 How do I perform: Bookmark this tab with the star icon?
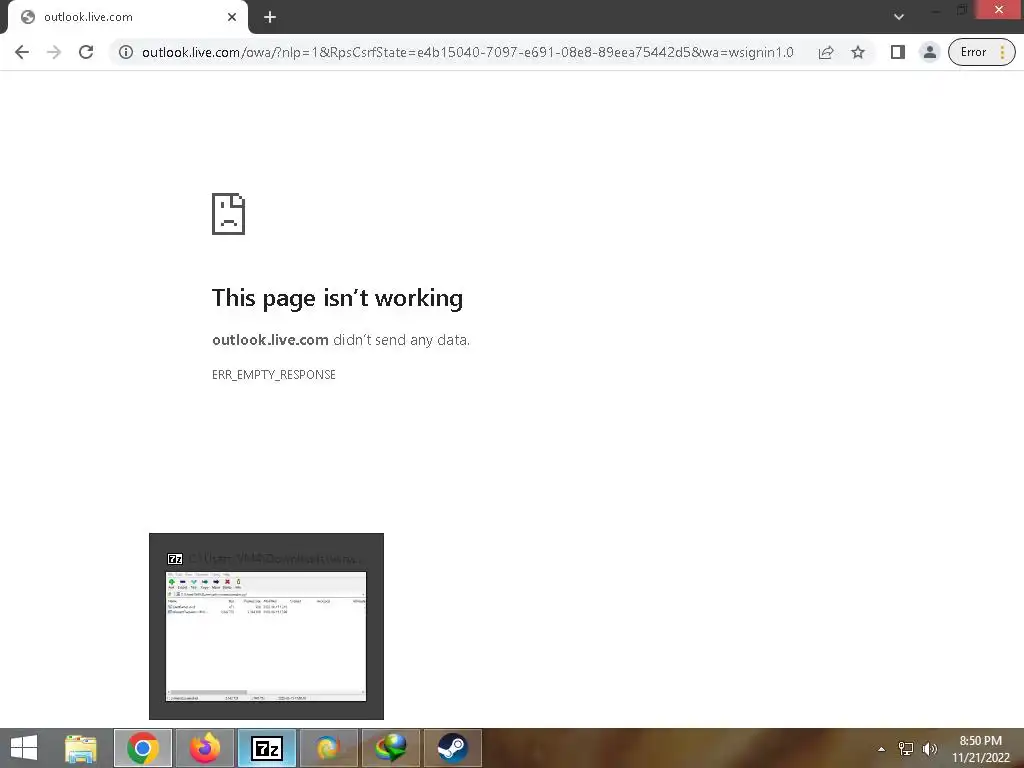pos(858,52)
